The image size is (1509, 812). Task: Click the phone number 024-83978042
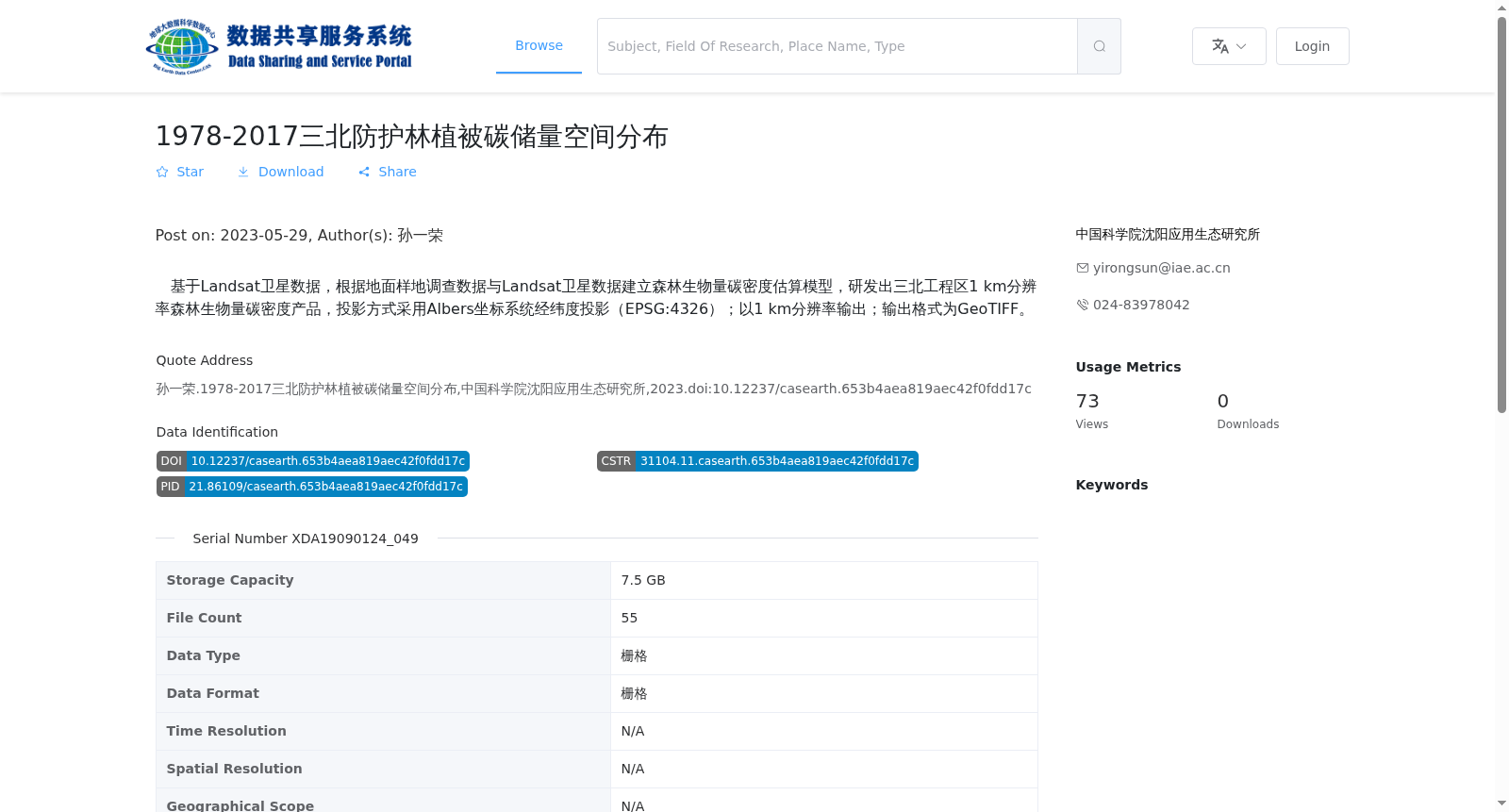[x=1141, y=305]
